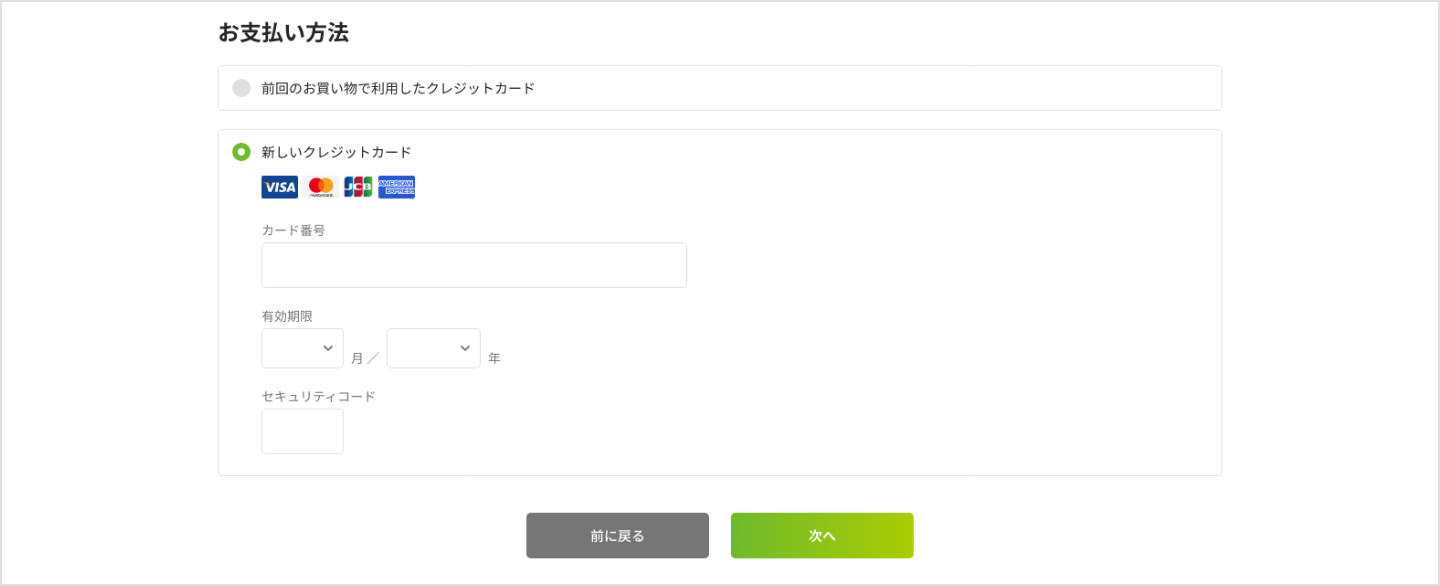Click the year dropdown chevron arrow
This screenshot has height=586, width=1440.
point(463,347)
